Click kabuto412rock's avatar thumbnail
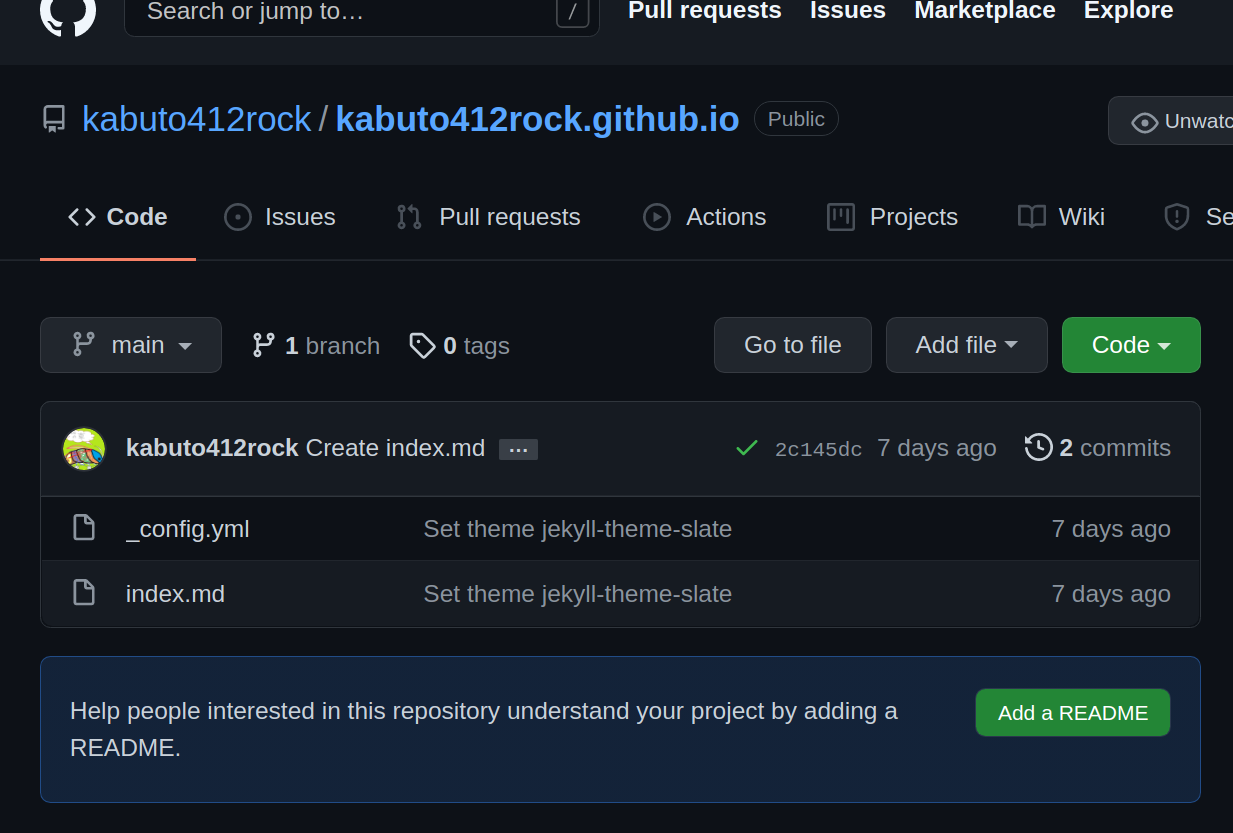This screenshot has width=1233, height=833. click(x=84, y=449)
